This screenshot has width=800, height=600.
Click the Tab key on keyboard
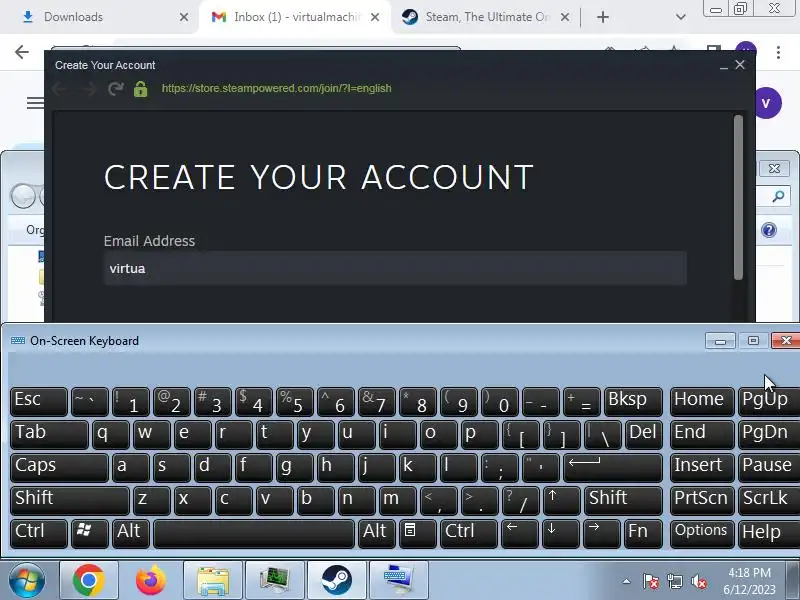click(x=49, y=435)
